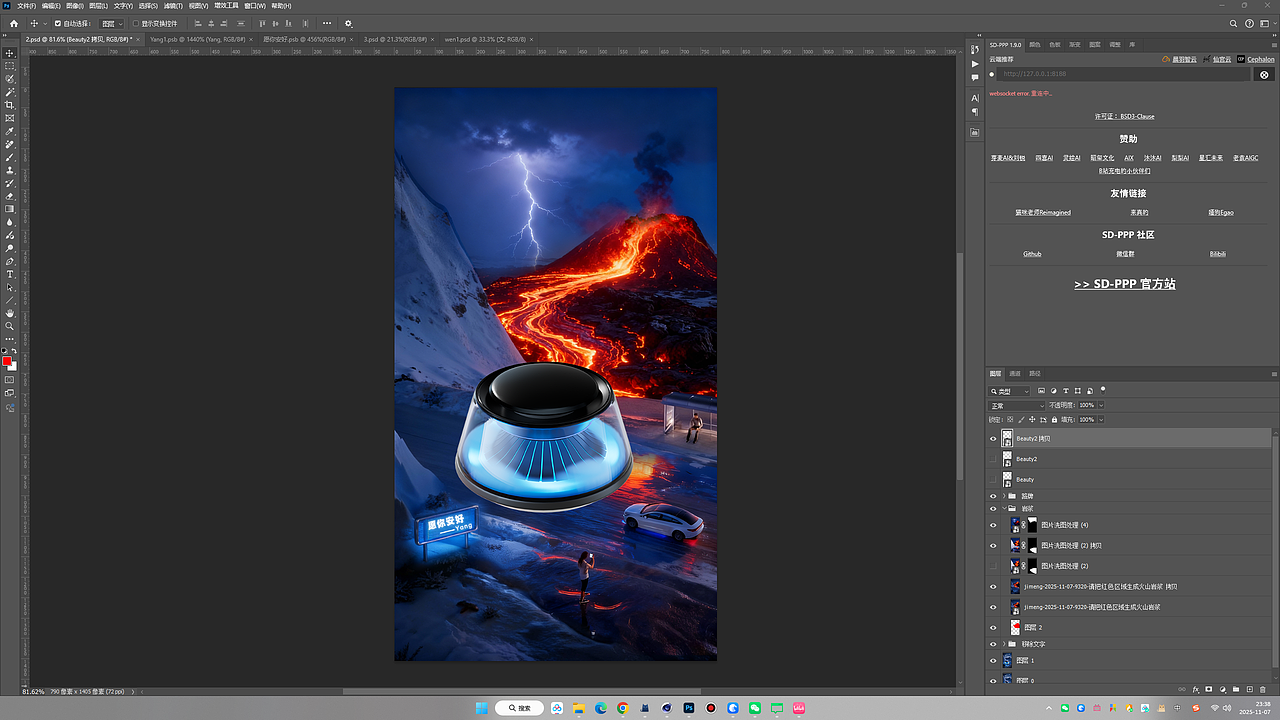Screen dimensions: 1280x720
Task: Select the Clone Stamp tool
Action: pos(10,170)
